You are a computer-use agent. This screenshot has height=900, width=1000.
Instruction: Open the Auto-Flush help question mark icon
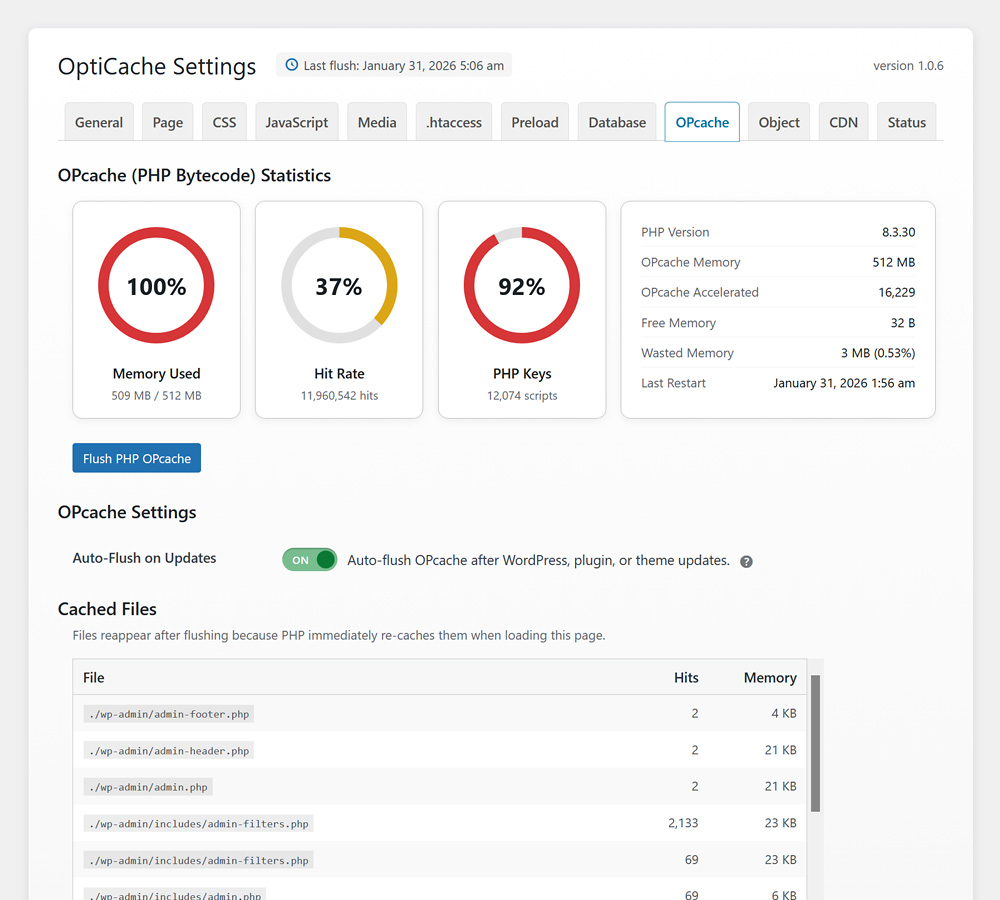click(x=746, y=561)
